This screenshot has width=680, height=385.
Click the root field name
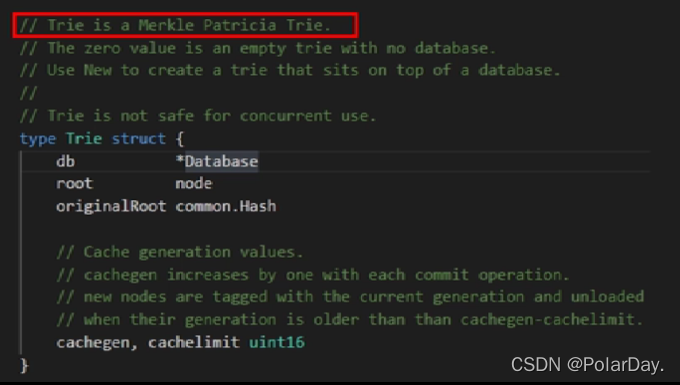[74, 184]
